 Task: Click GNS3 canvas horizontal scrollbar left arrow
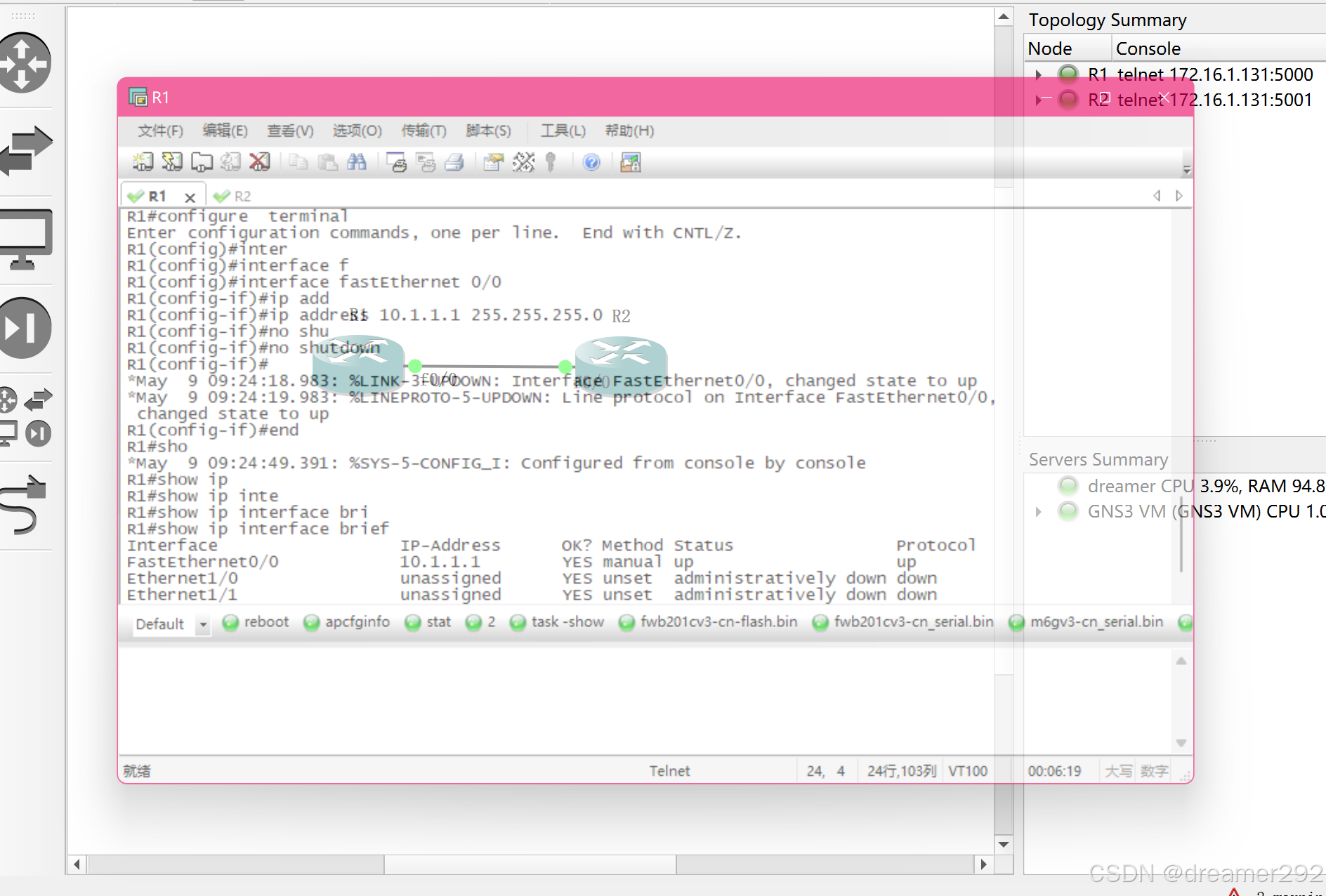tap(77, 864)
